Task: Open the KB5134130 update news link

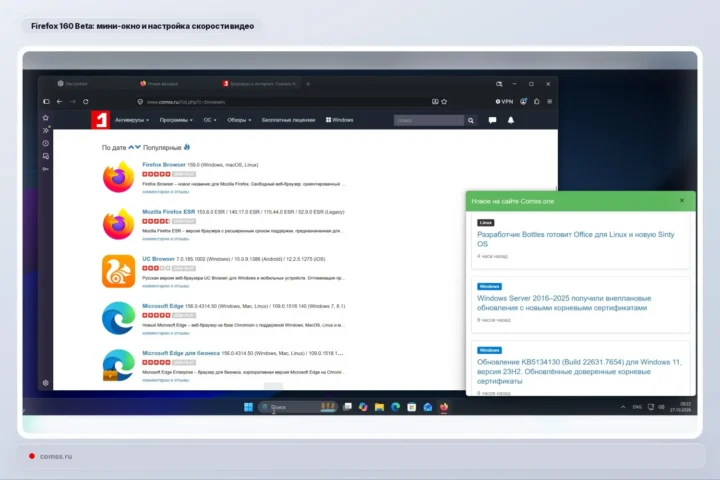Action: [579, 372]
